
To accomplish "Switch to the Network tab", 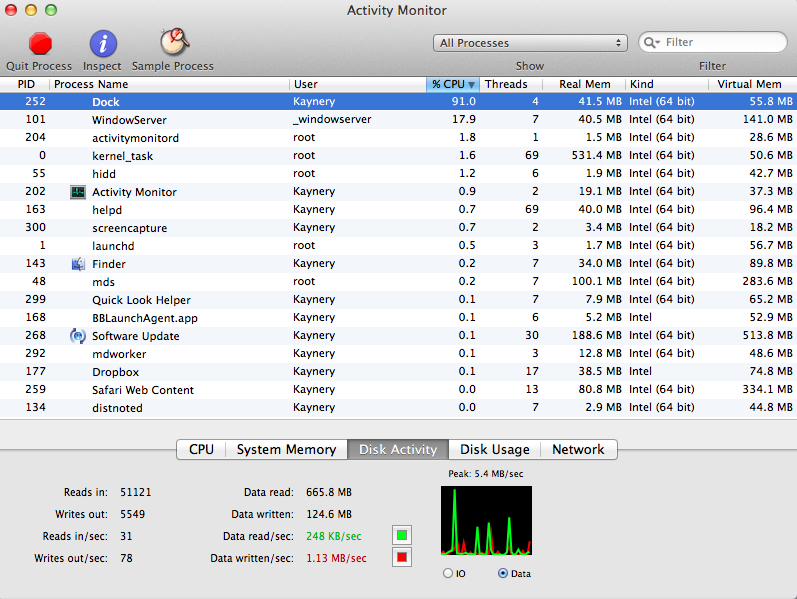I will point(578,450).
